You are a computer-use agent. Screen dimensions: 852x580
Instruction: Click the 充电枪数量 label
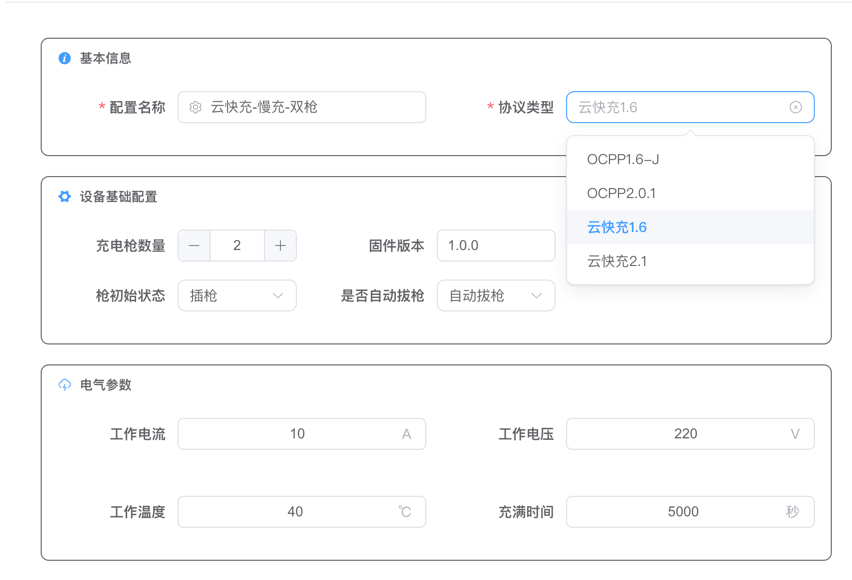coord(130,246)
